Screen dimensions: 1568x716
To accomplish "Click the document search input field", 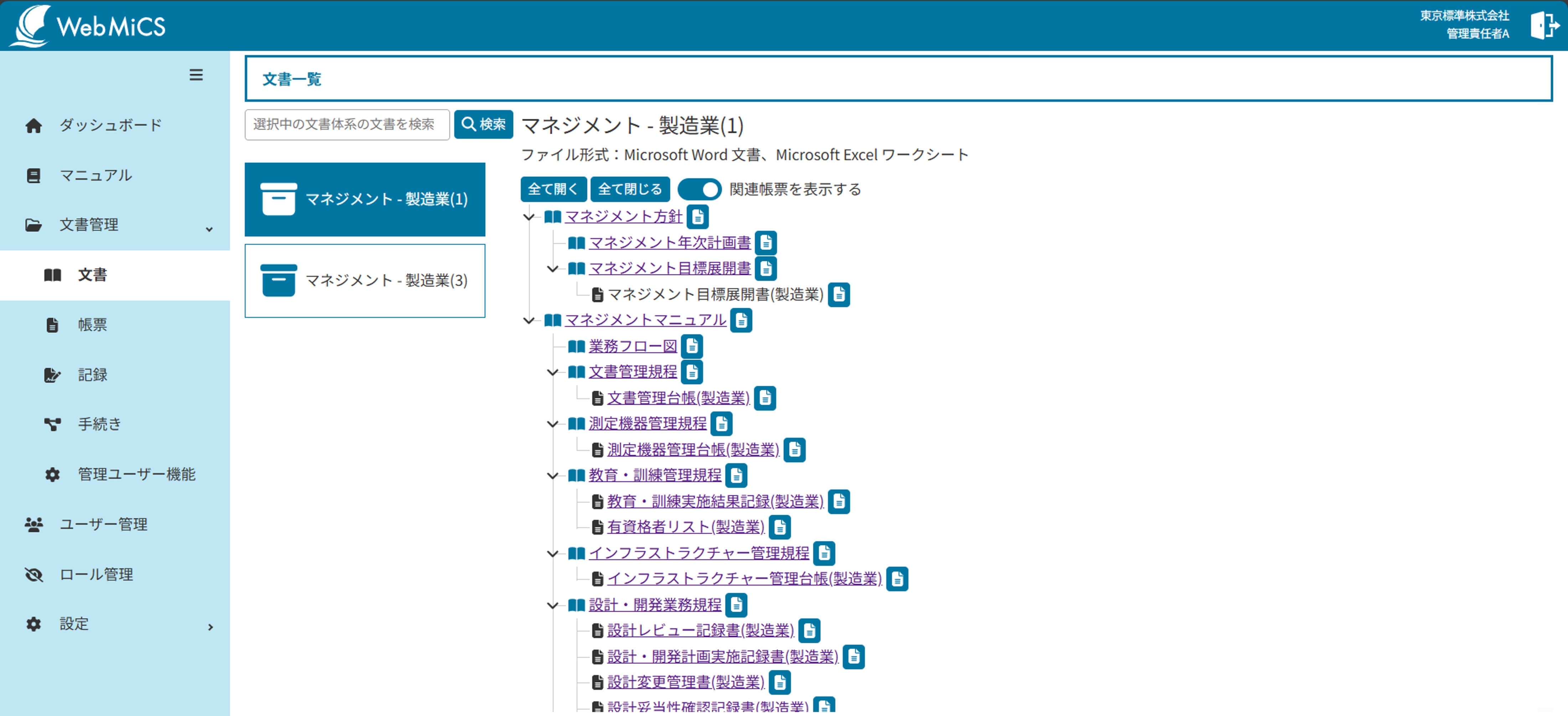I will click(347, 125).
